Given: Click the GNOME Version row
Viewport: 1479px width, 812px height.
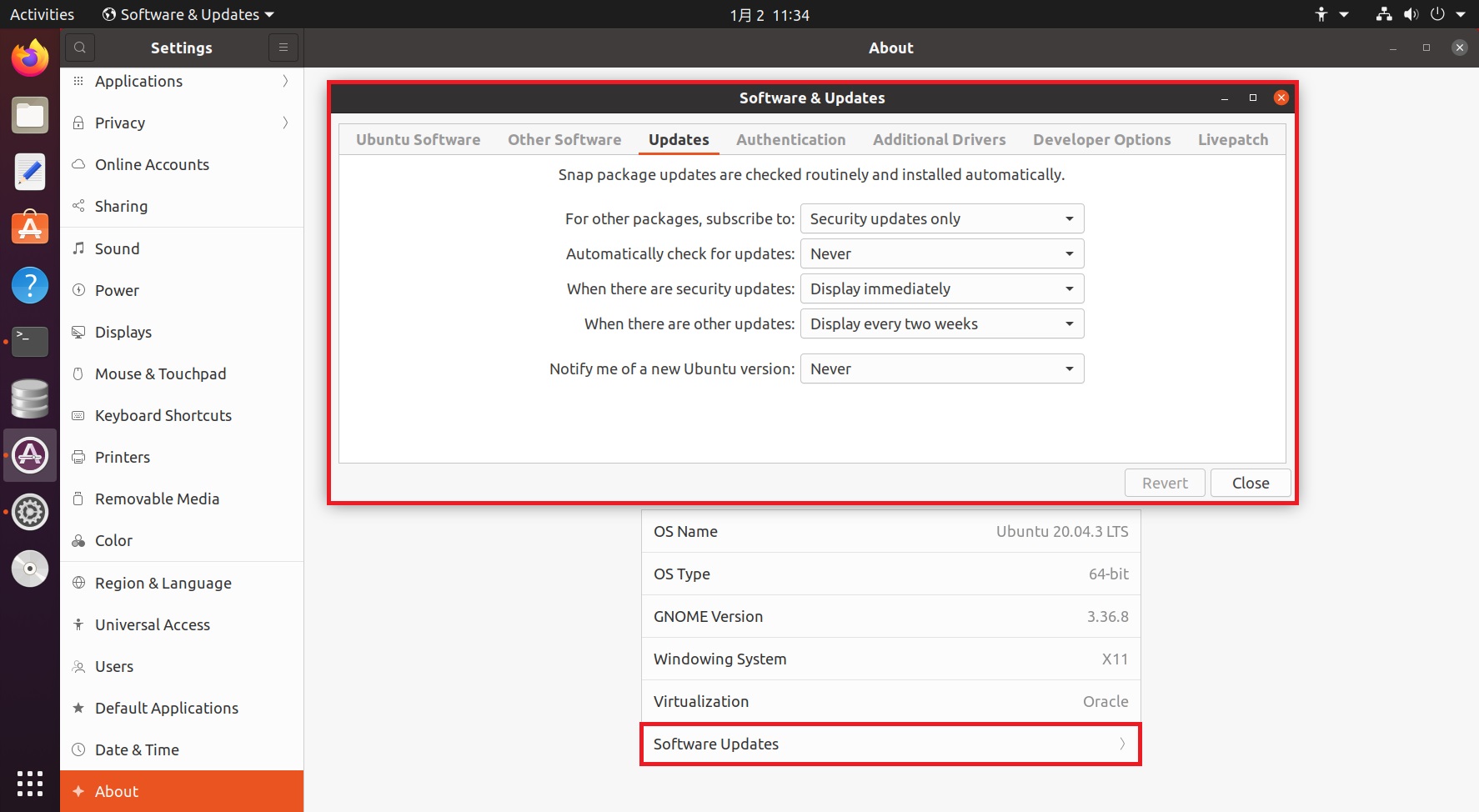Looking at the screenshot, I should click(x=890, y=616).
